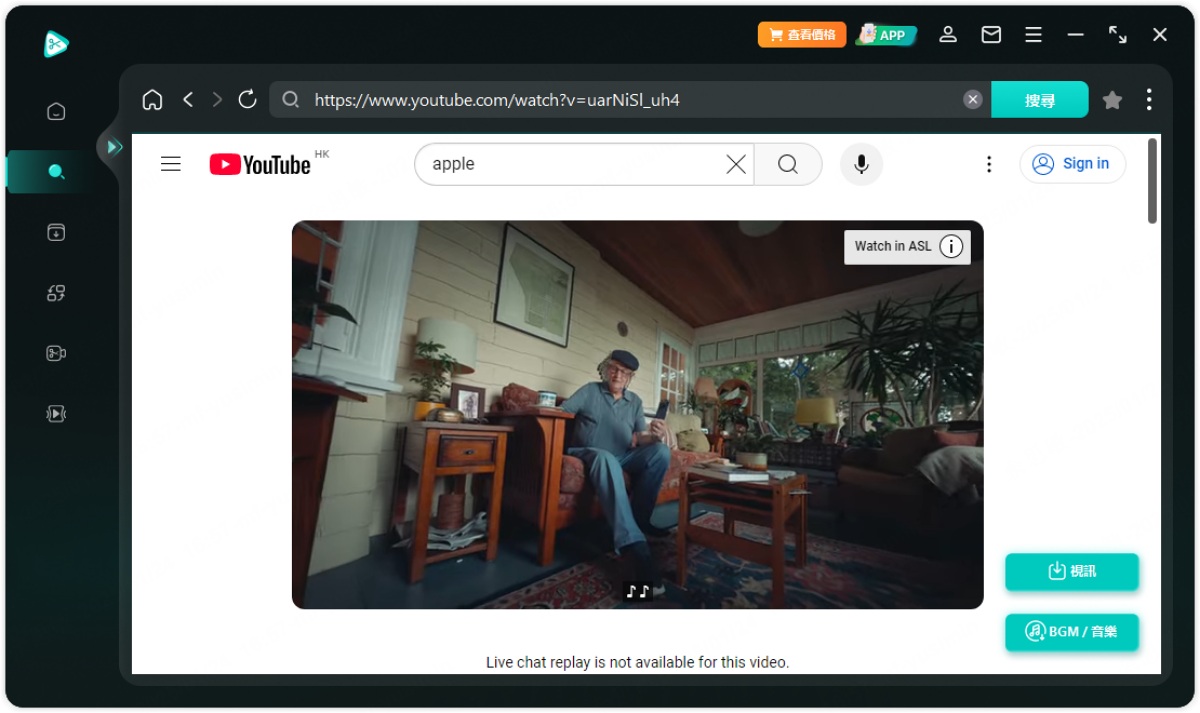
Task: Navigate back in the built-in browser
Action: tap(188, 99)
